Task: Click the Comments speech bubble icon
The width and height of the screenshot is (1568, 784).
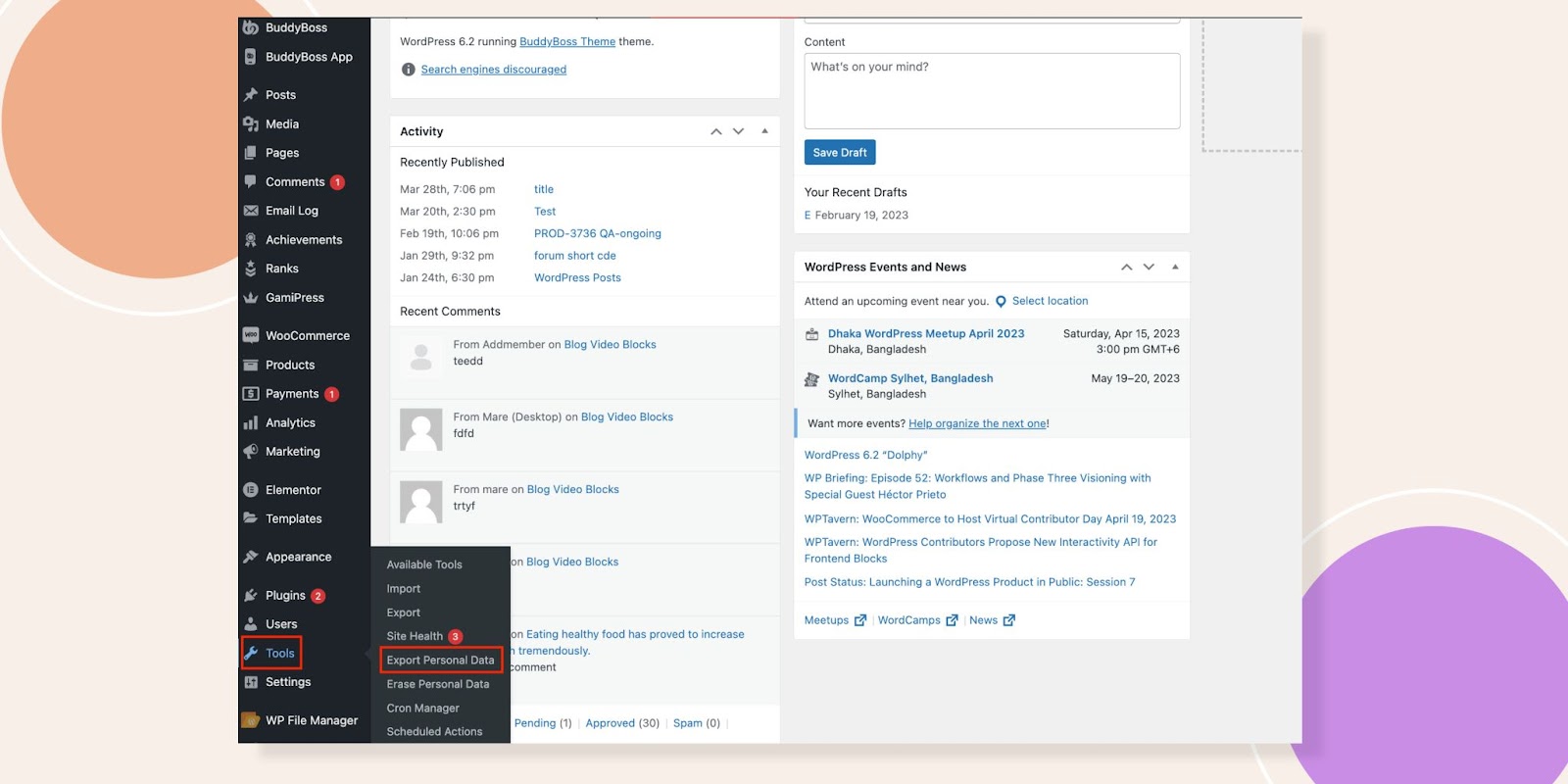Action: 251,181
